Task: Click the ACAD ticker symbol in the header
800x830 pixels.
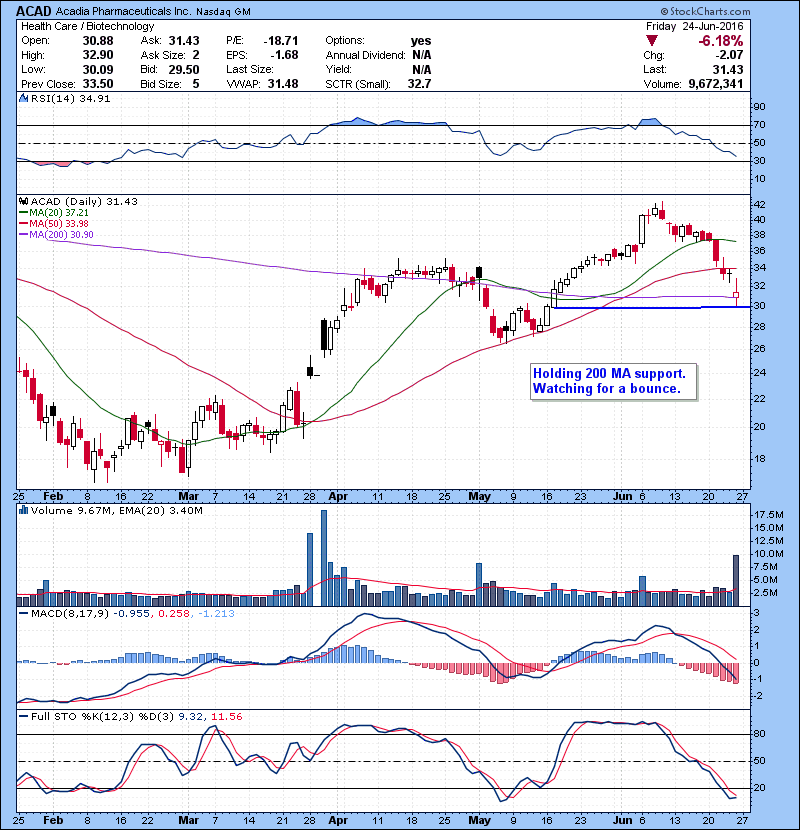Action: point(34,11)
